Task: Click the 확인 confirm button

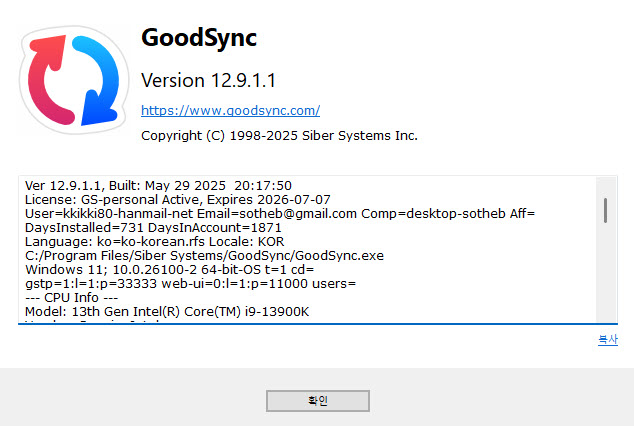Action: 318,401
